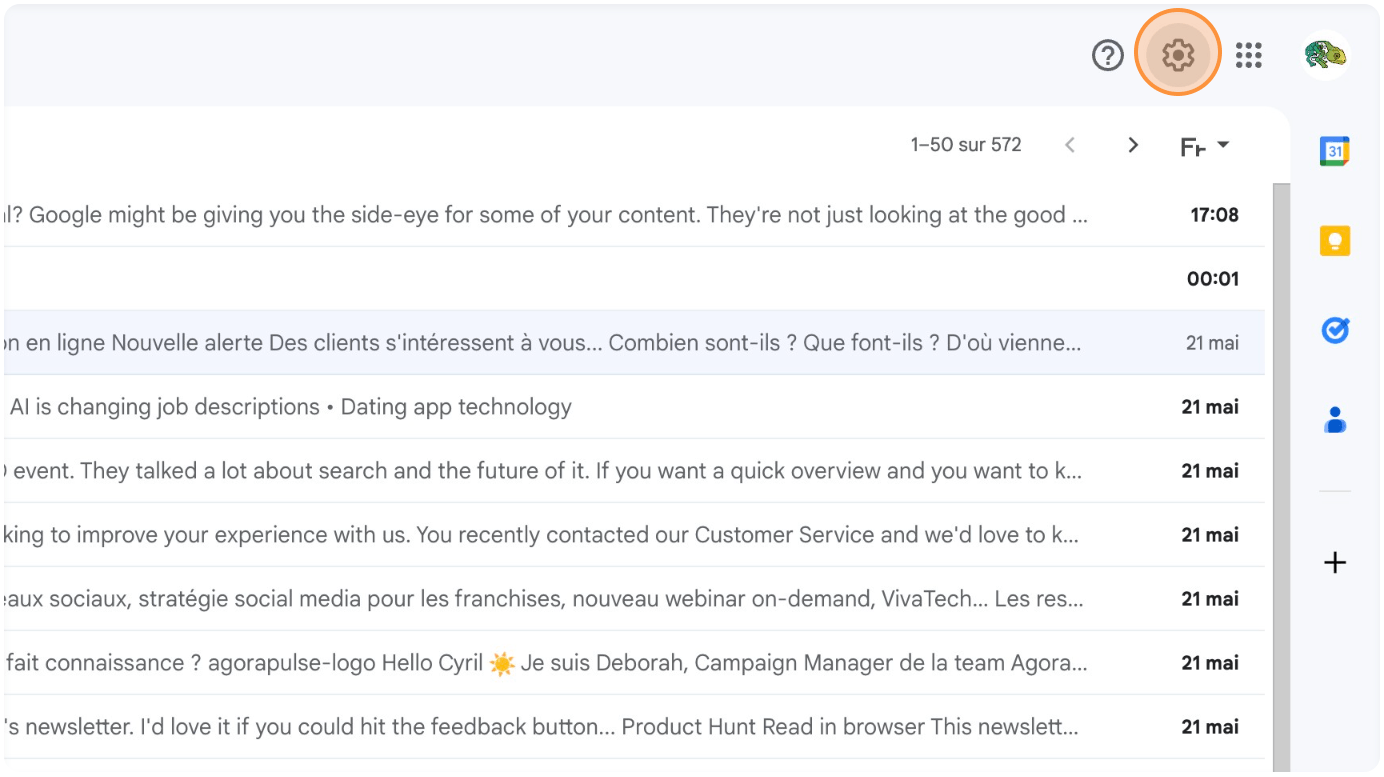The height and width of the screenshot is (777, 1384).
Task: Open the email received at 17:08
Action: (x=600, y=215)
